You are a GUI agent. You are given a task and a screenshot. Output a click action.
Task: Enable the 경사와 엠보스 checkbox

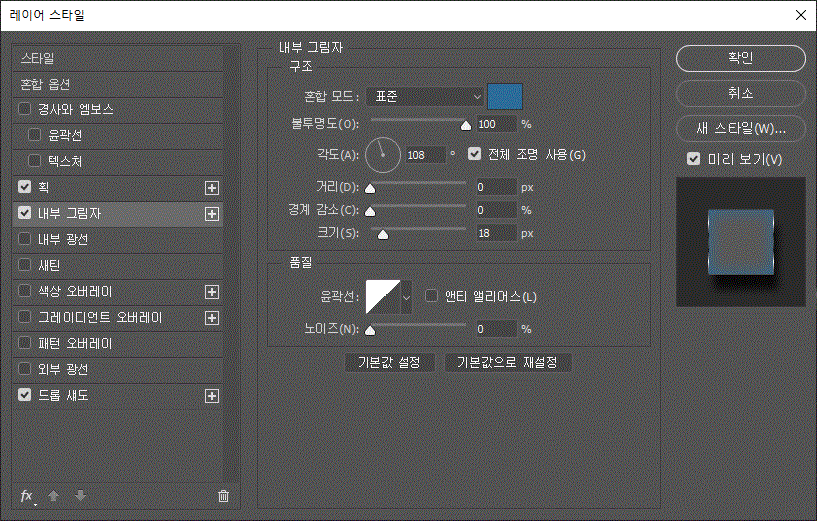coord(24,109)
